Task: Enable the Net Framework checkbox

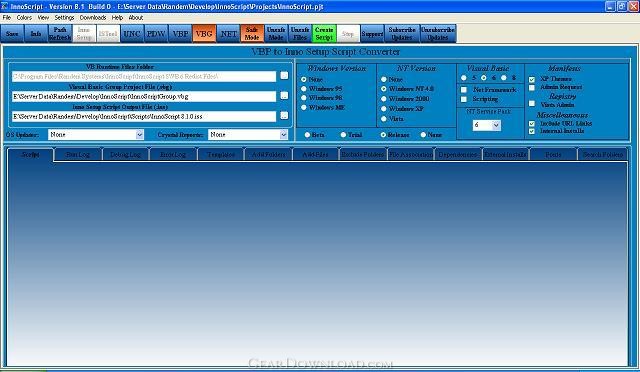Action: point(464,90)
